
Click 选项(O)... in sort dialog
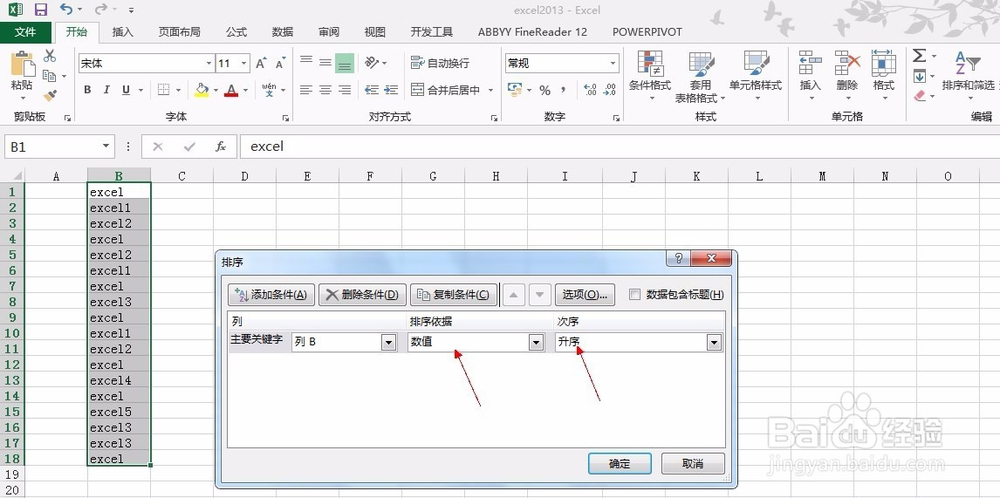(585, 295)
